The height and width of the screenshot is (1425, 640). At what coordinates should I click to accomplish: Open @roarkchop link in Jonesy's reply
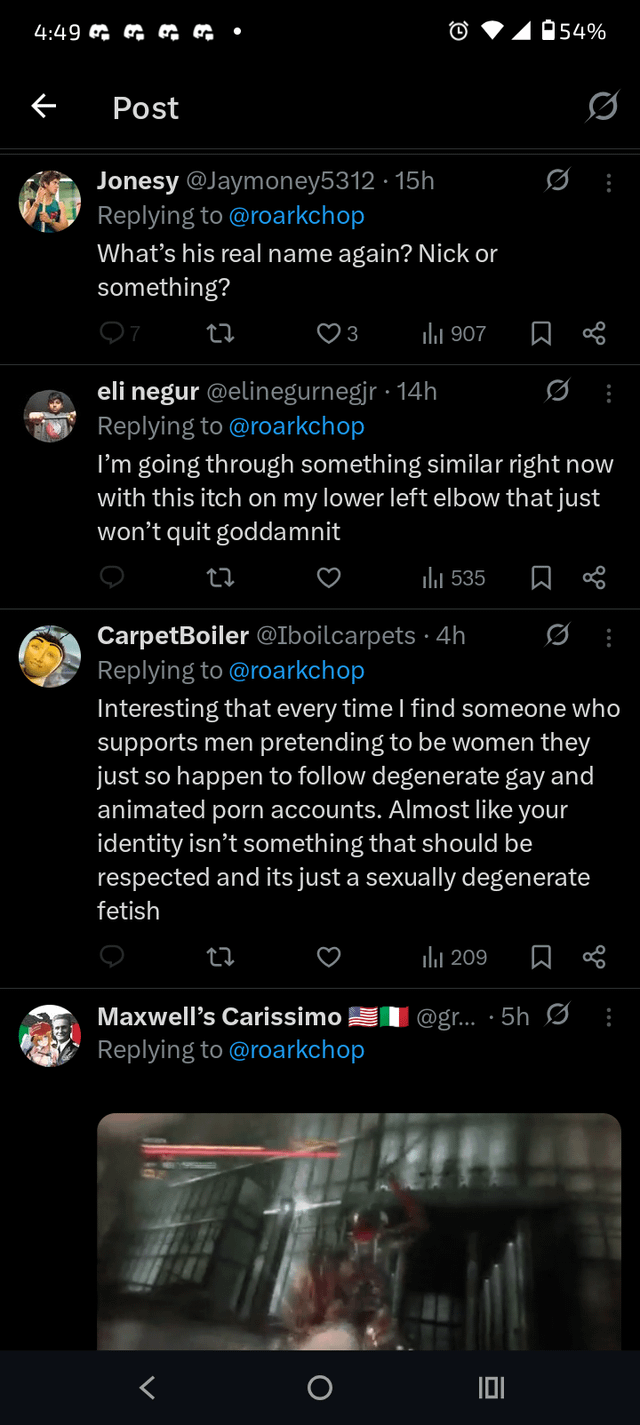[x=297, y=216]
